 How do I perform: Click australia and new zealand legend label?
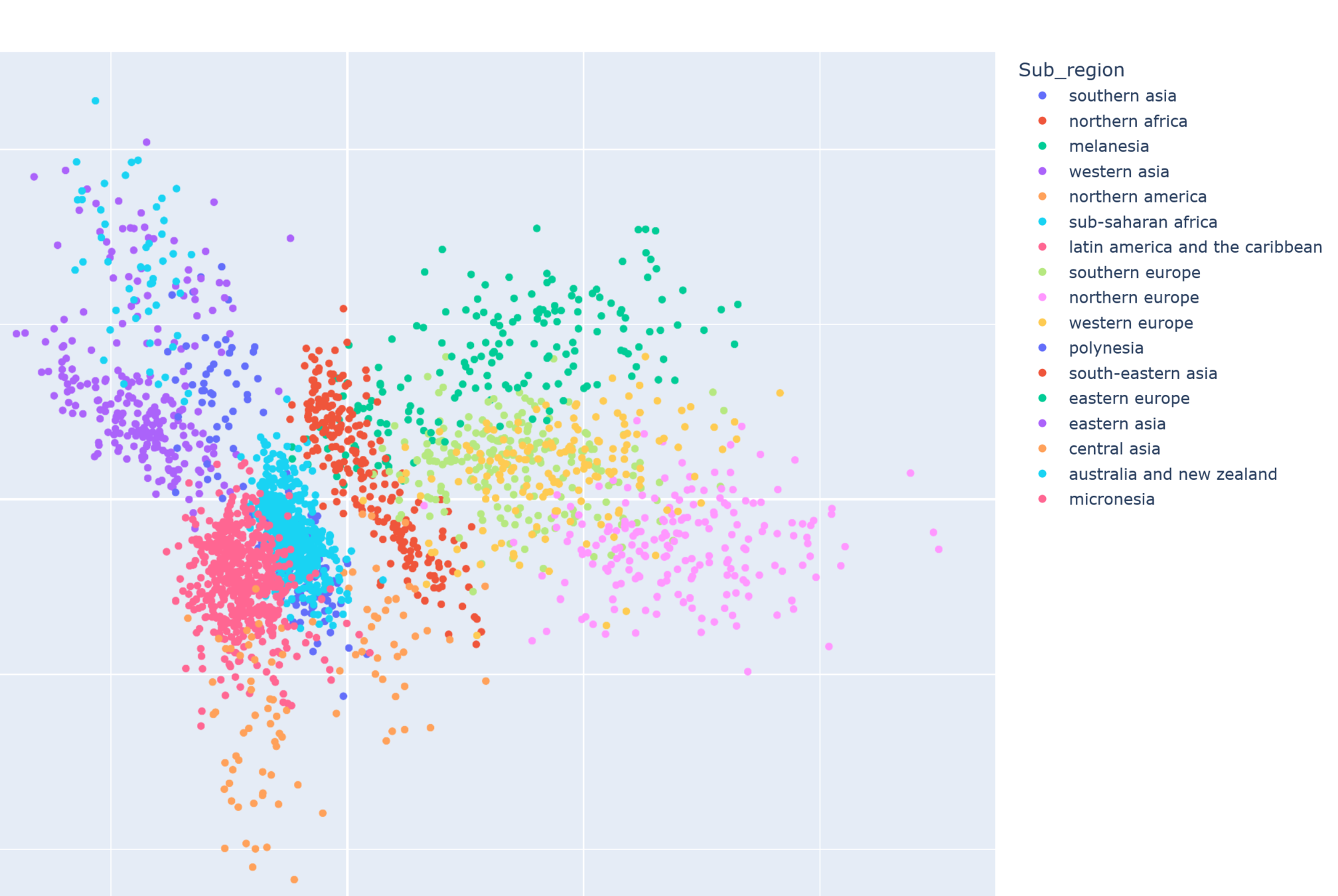pyautogui.click(x=1172, y=475)
